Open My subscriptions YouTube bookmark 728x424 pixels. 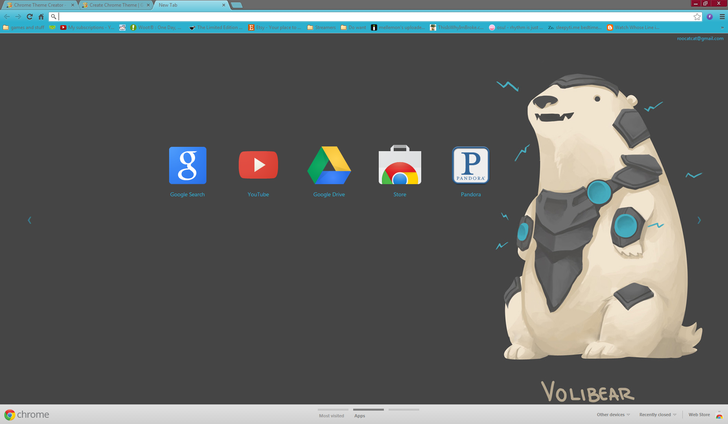coord(87,27)
